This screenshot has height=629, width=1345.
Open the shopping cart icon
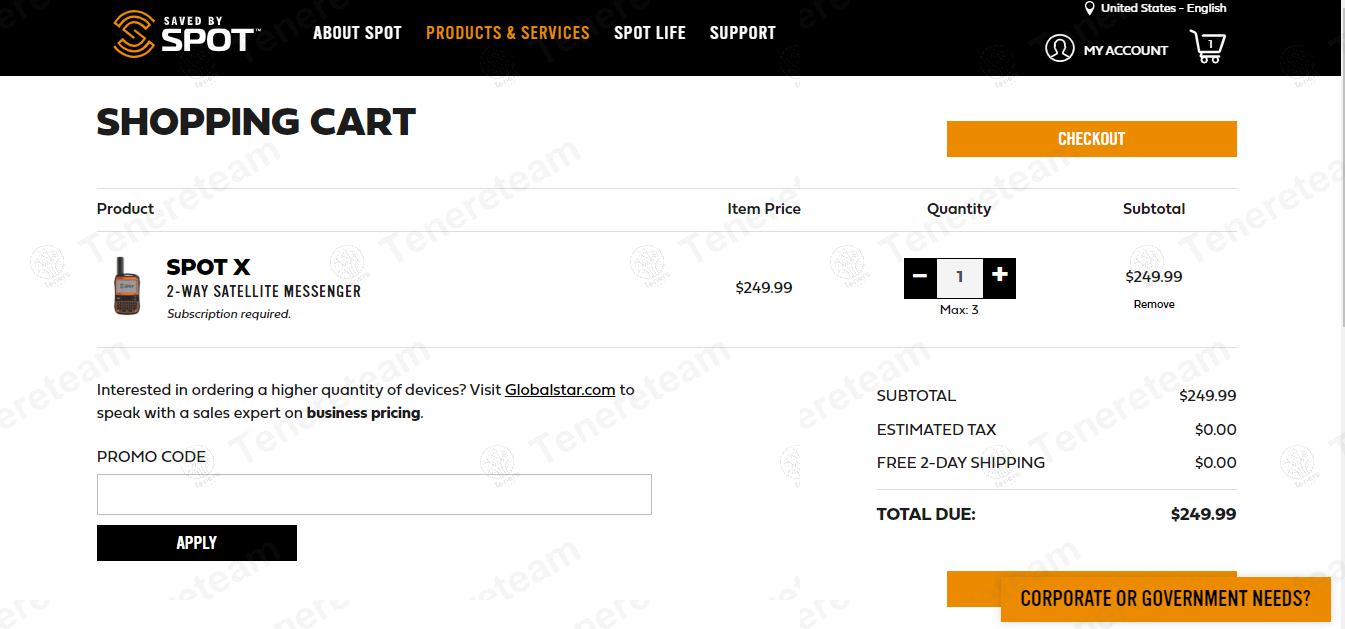(1208, 47)
